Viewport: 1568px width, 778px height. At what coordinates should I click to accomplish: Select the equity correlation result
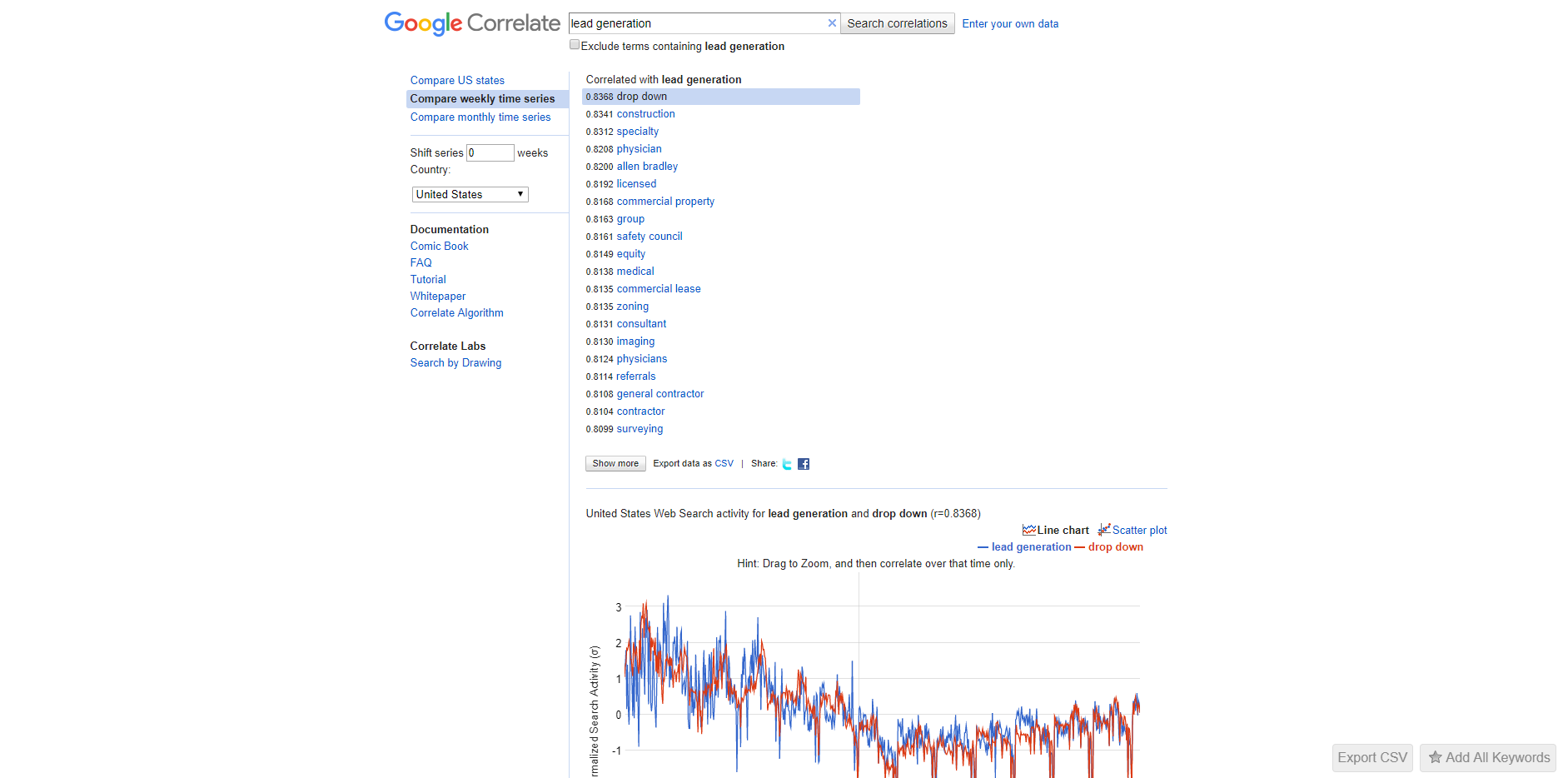point(630,254)
